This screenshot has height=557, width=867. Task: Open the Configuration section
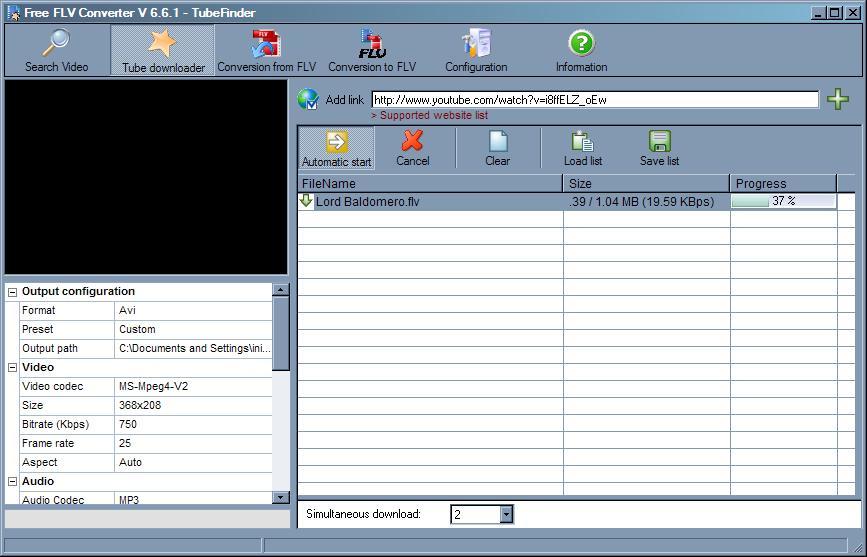click(x=476, y=50)
